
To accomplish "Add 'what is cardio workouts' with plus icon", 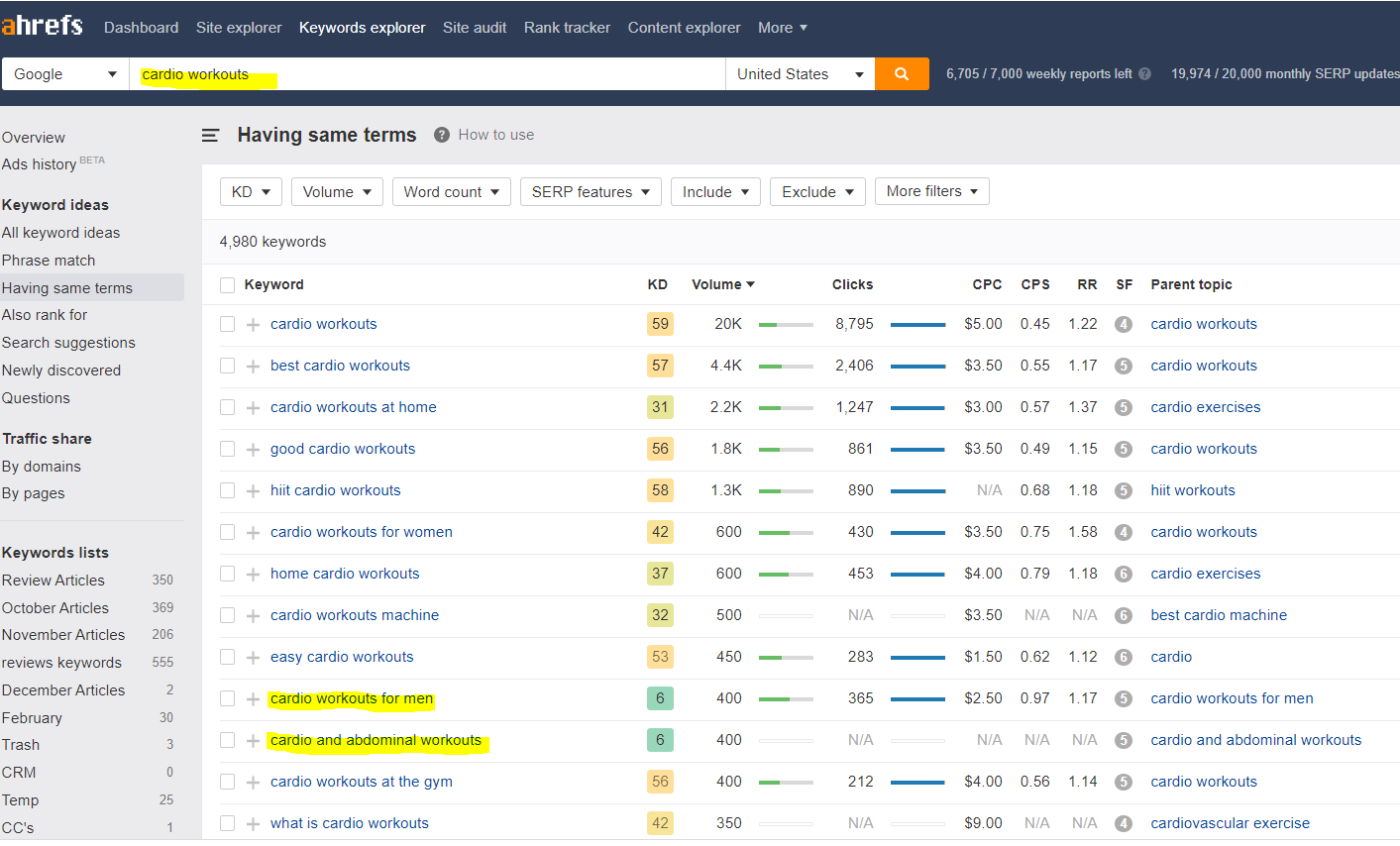I will [x=254, y=823].
